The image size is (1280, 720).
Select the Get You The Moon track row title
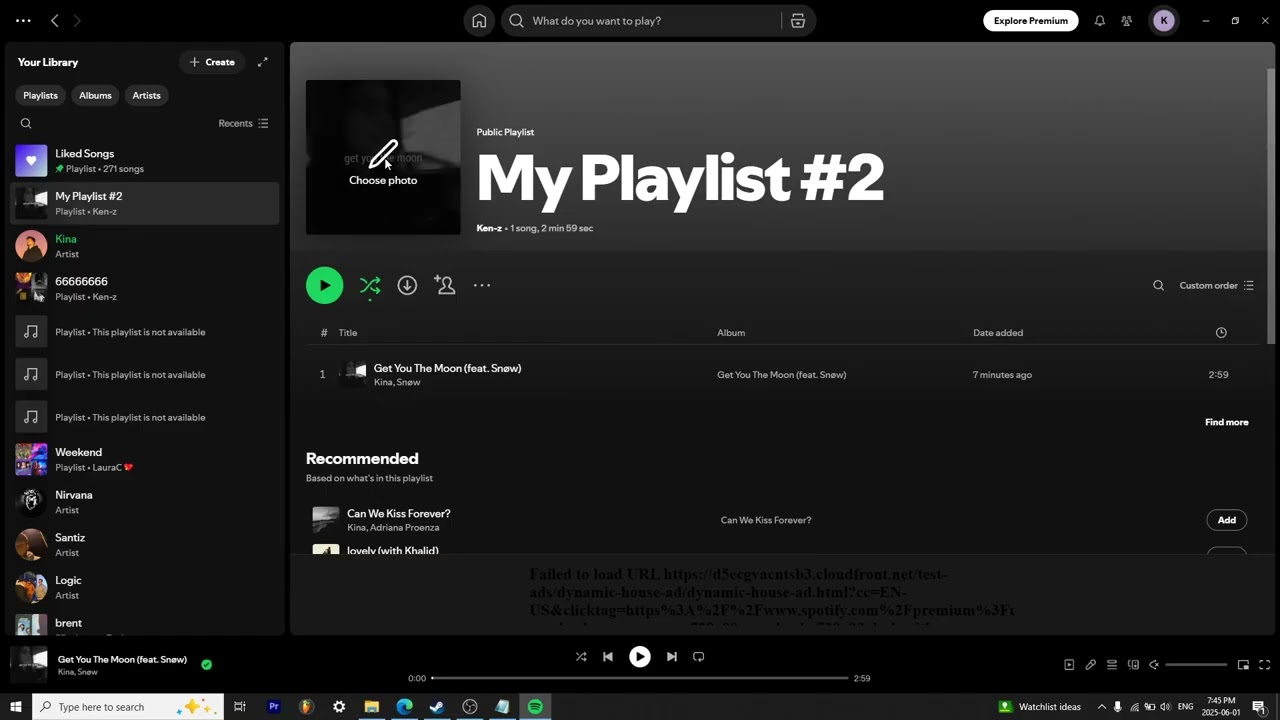point(447,369)
